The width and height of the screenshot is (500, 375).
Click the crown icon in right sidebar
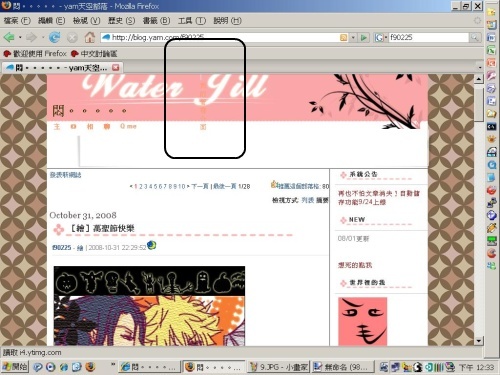click(x=491, y=139)
